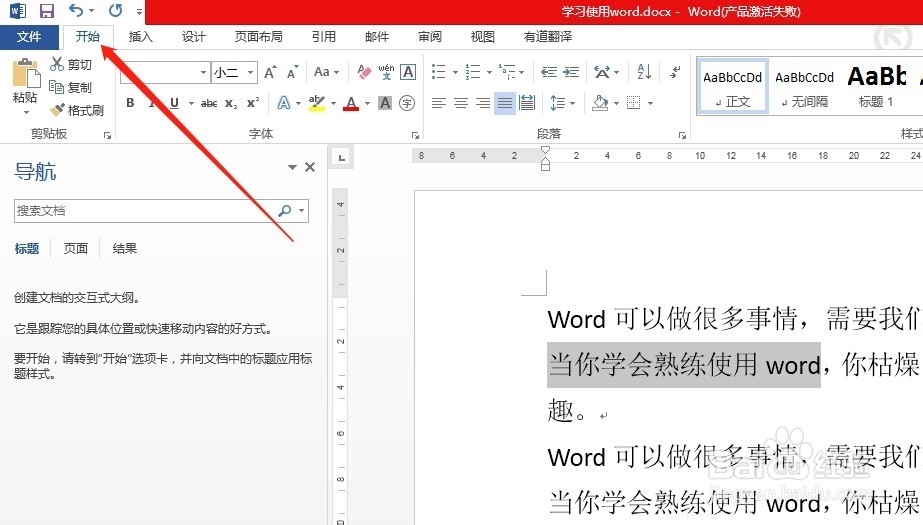Open the File (文件) tab
Image resolution: width=923 pixels, height=525 pixels.
point(29,36)
